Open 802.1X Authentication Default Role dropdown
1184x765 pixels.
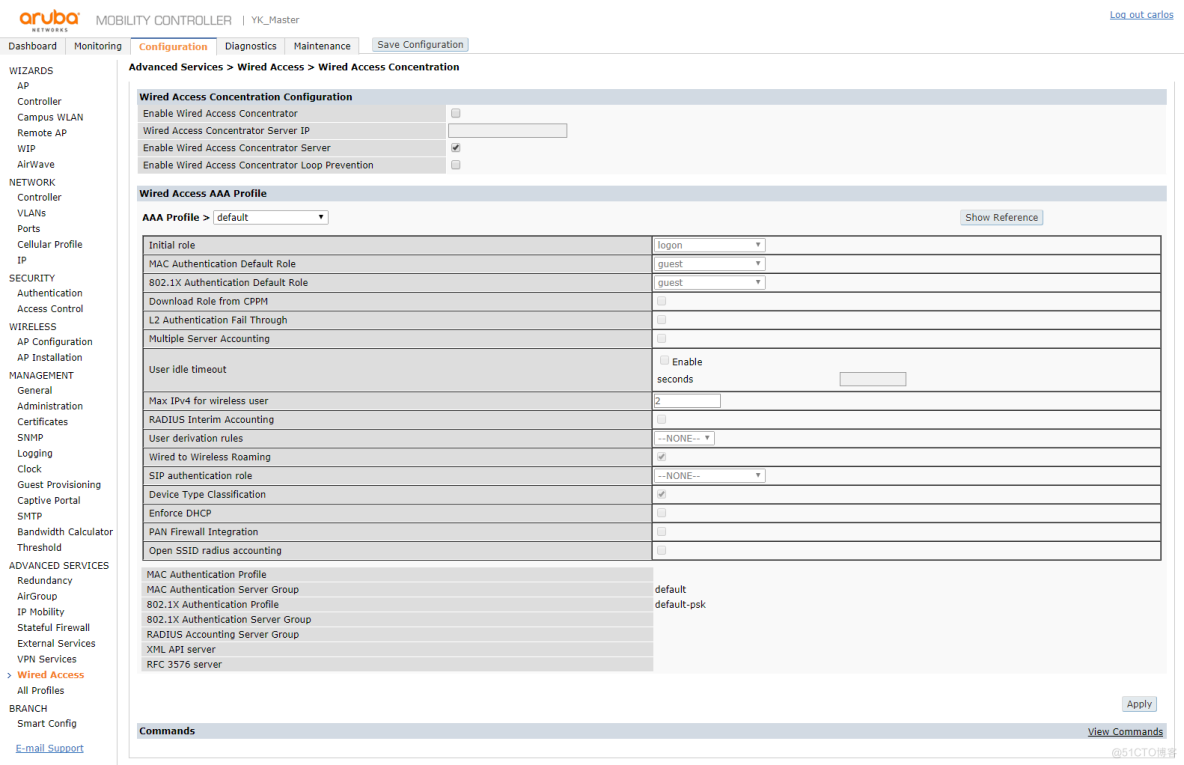click(x=709, y=282)
